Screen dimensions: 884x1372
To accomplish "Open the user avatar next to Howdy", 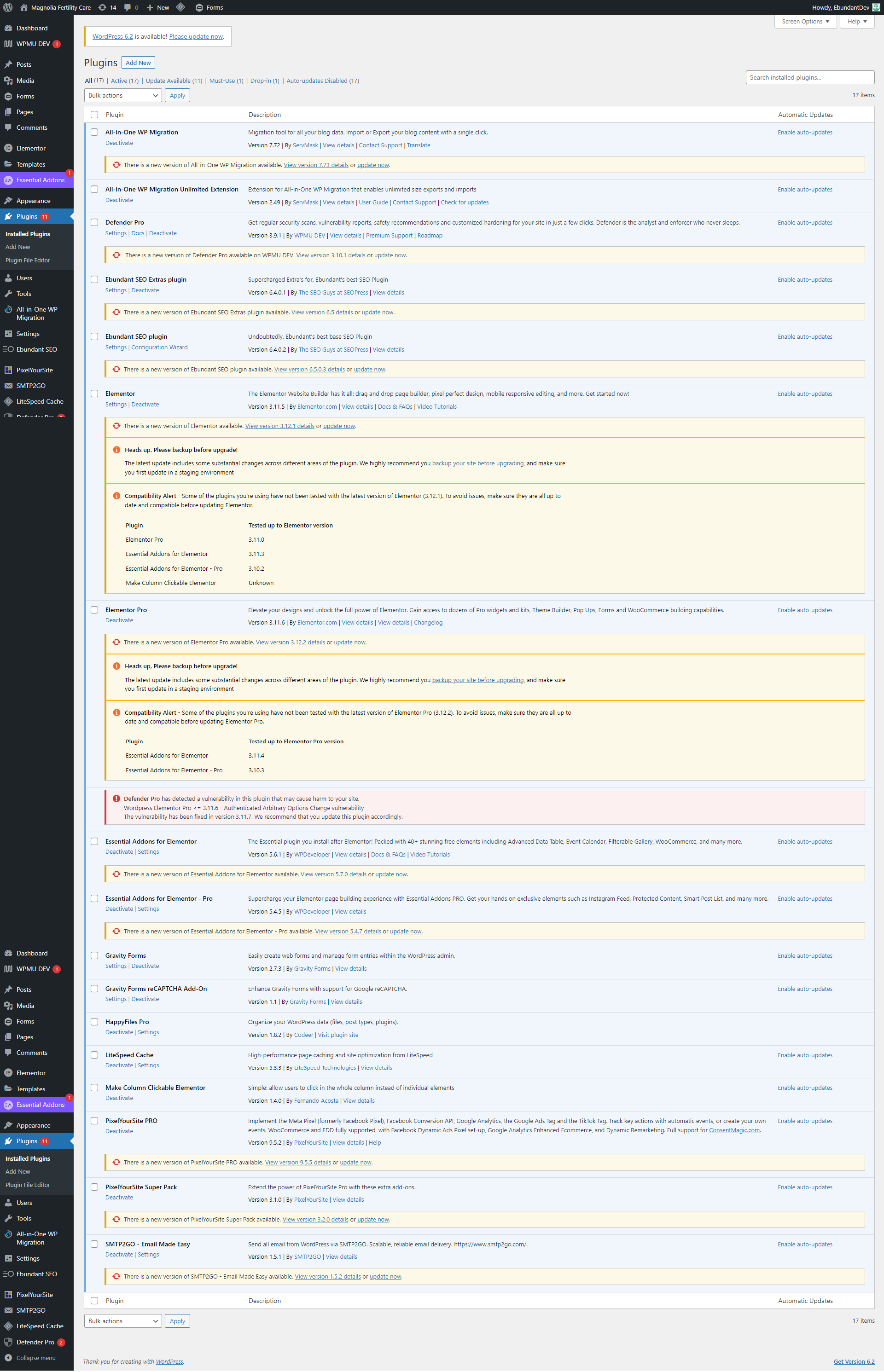I will pyautogui.click(x=876, y=7).
